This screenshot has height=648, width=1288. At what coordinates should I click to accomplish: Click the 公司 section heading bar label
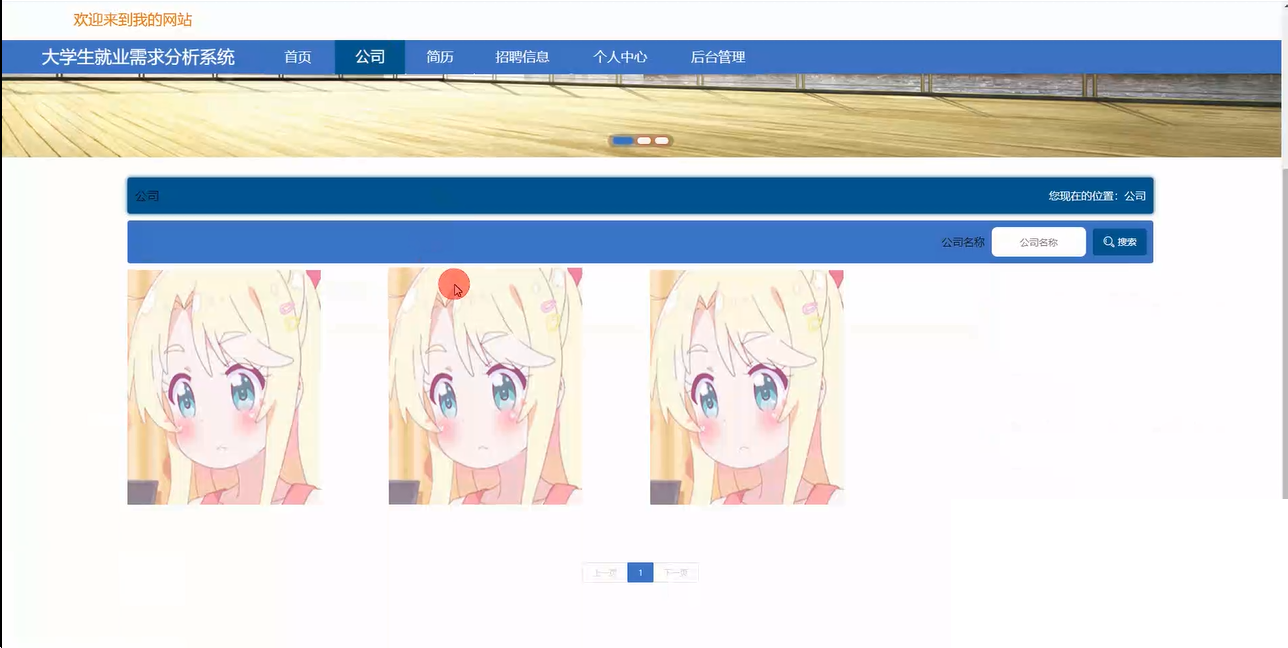point(147,196)
